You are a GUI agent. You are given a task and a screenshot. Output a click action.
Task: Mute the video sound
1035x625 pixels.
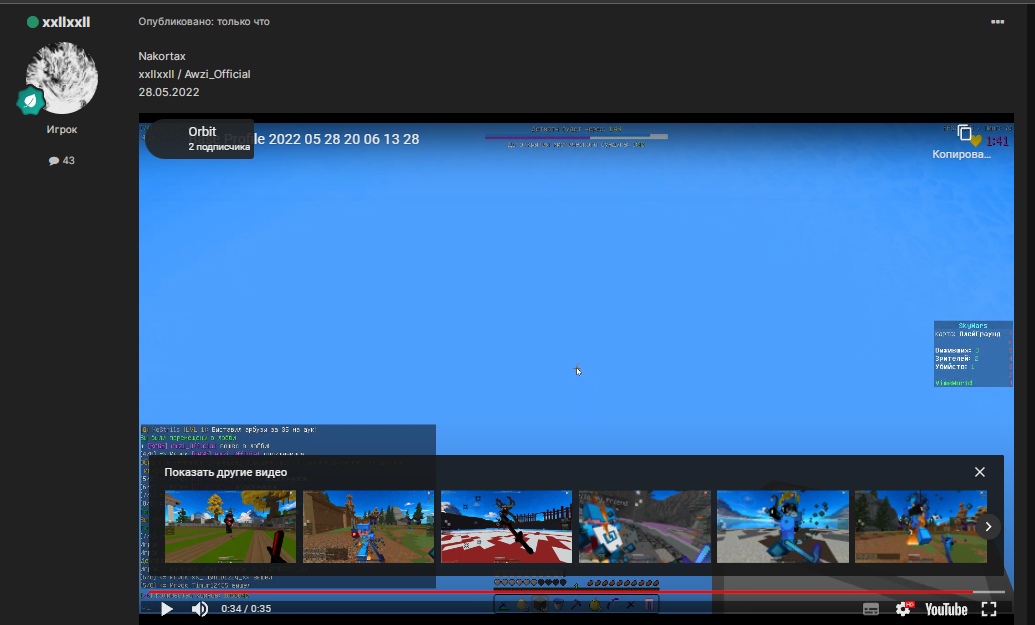click(x=200, y=608)
